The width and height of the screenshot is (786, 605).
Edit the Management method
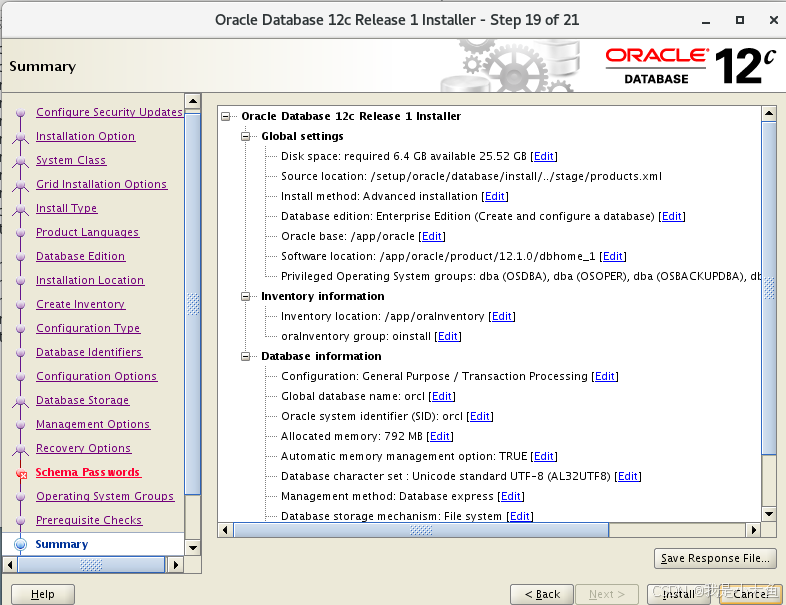pos(511,497)
